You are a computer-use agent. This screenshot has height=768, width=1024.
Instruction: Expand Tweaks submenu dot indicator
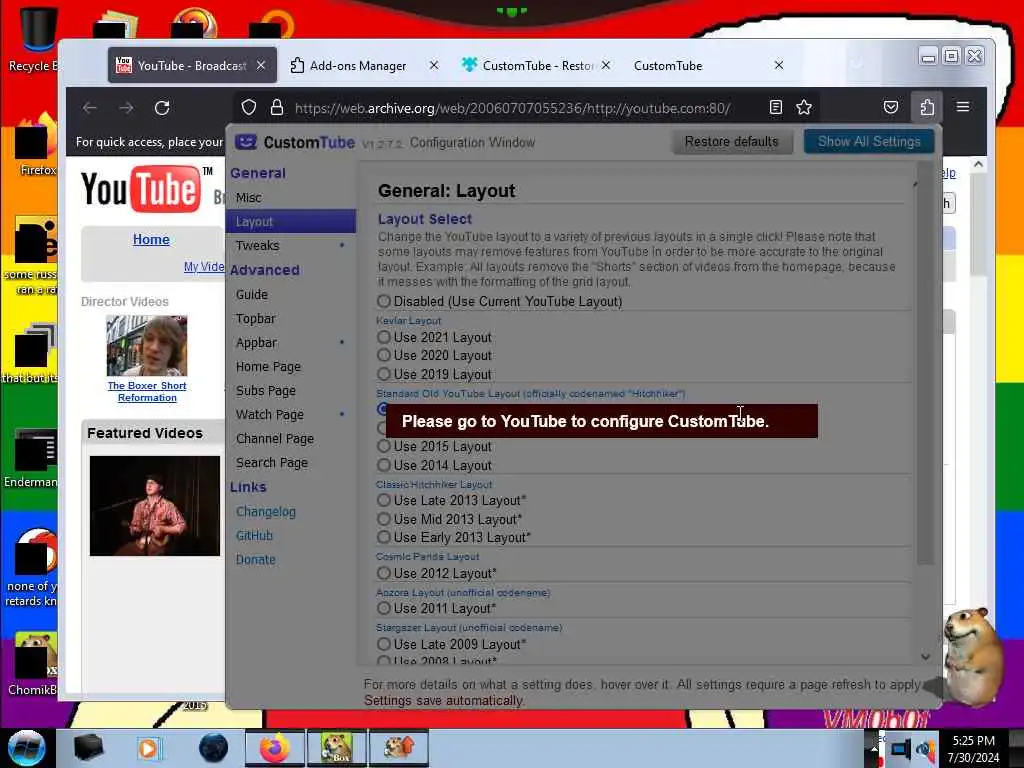[x=342, y=245]
